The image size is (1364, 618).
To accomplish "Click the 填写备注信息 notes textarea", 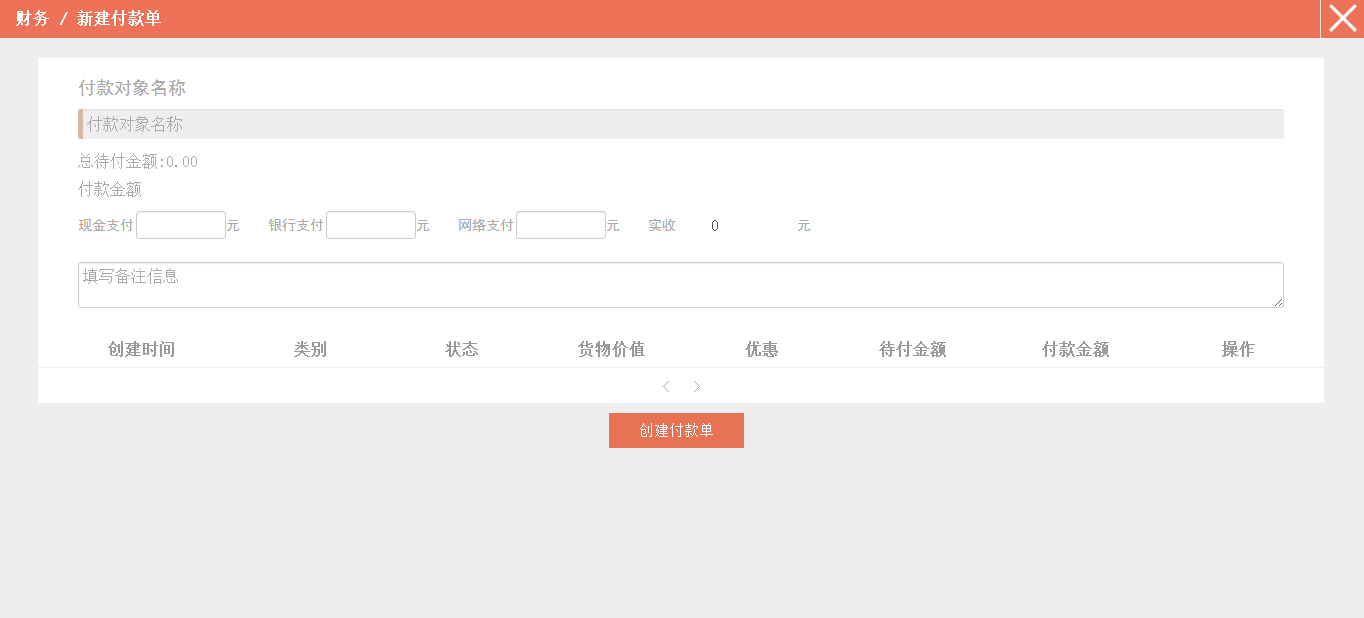I will [x=680, y=285].
